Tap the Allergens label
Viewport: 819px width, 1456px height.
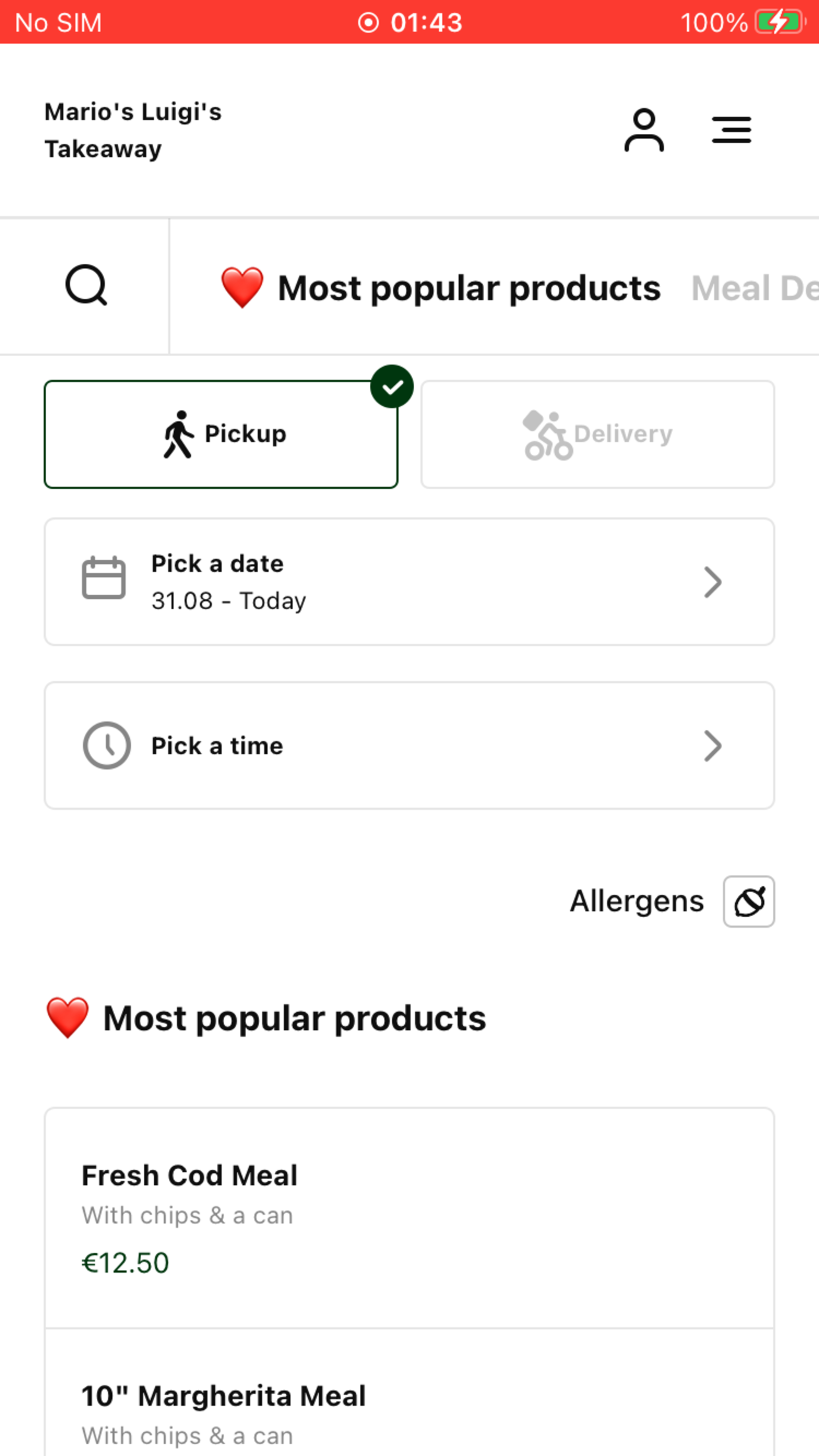pyautogui.click(x=636, y=901)
